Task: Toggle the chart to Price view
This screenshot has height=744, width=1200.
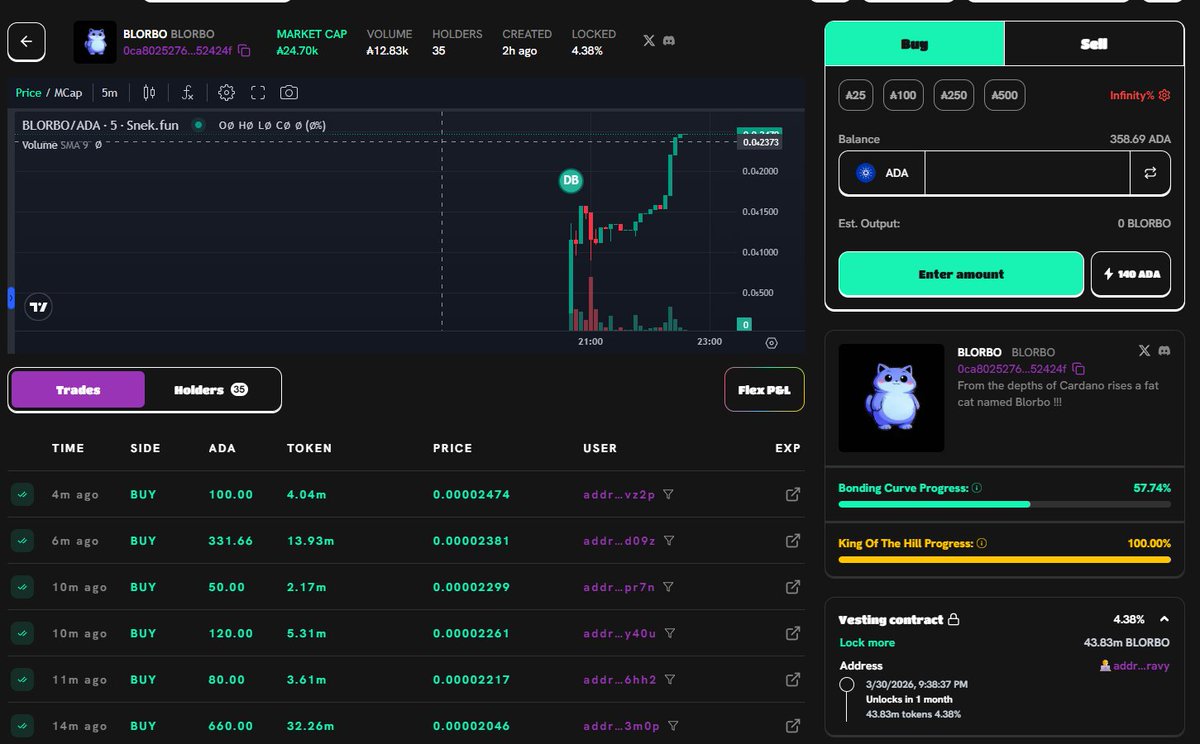Action: point(28,93)
